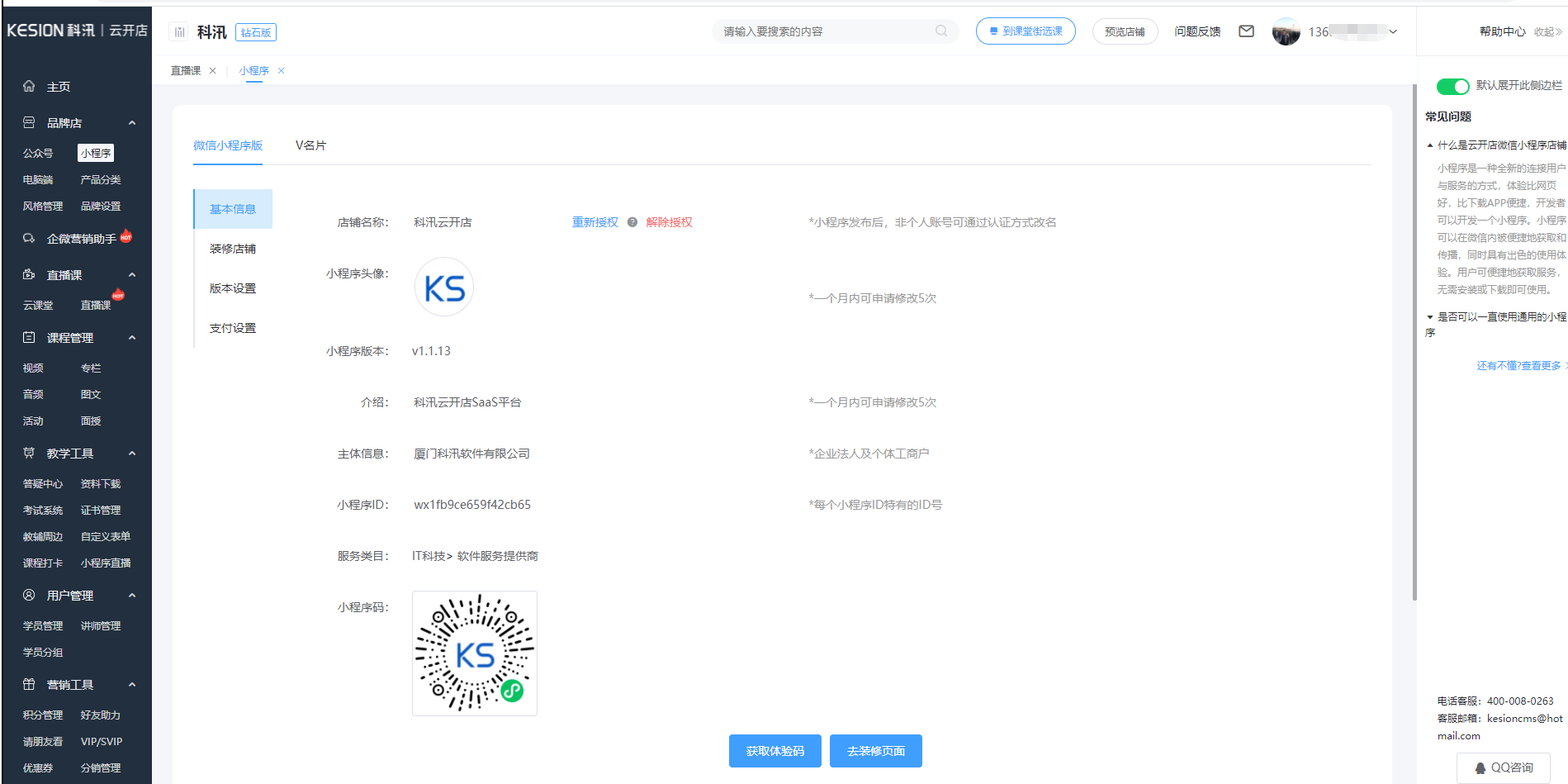
Task: Select the 装修店铺 side tab
Action: (233, 249)
